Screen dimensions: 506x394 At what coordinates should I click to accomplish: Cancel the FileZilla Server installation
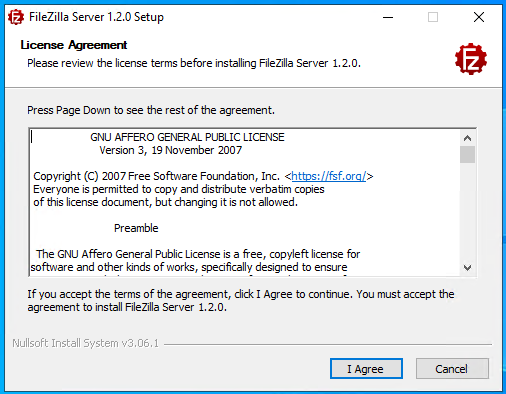(x=452, y=369)
